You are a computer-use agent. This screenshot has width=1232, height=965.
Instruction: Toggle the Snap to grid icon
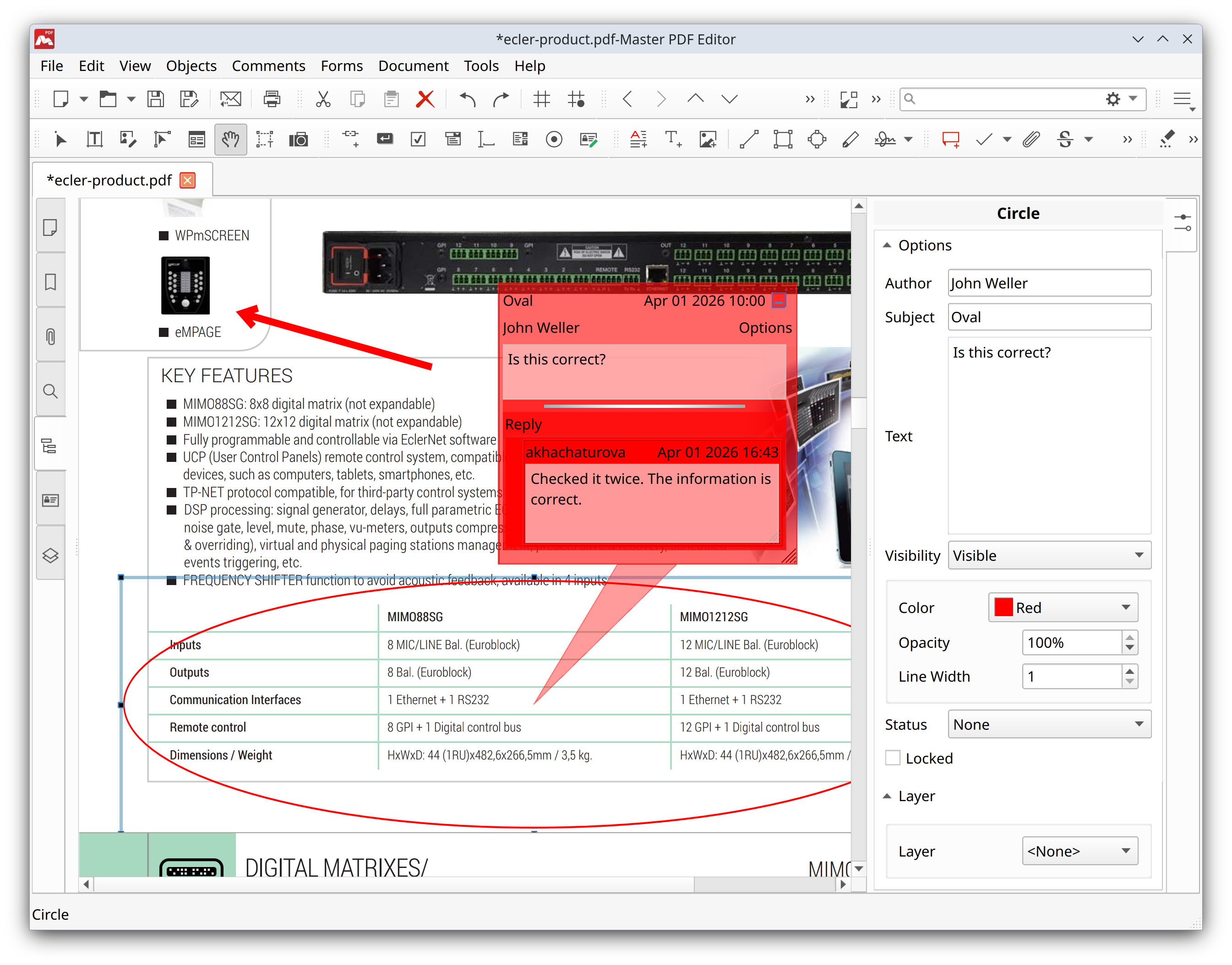click(x=576, y=99)
